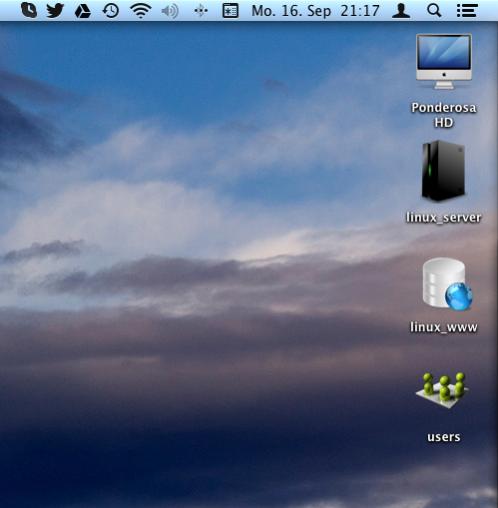Open the Skype menu bar icon
This screenshot has height=508, width=498.
pyautogui.click(x=29, y=10)
